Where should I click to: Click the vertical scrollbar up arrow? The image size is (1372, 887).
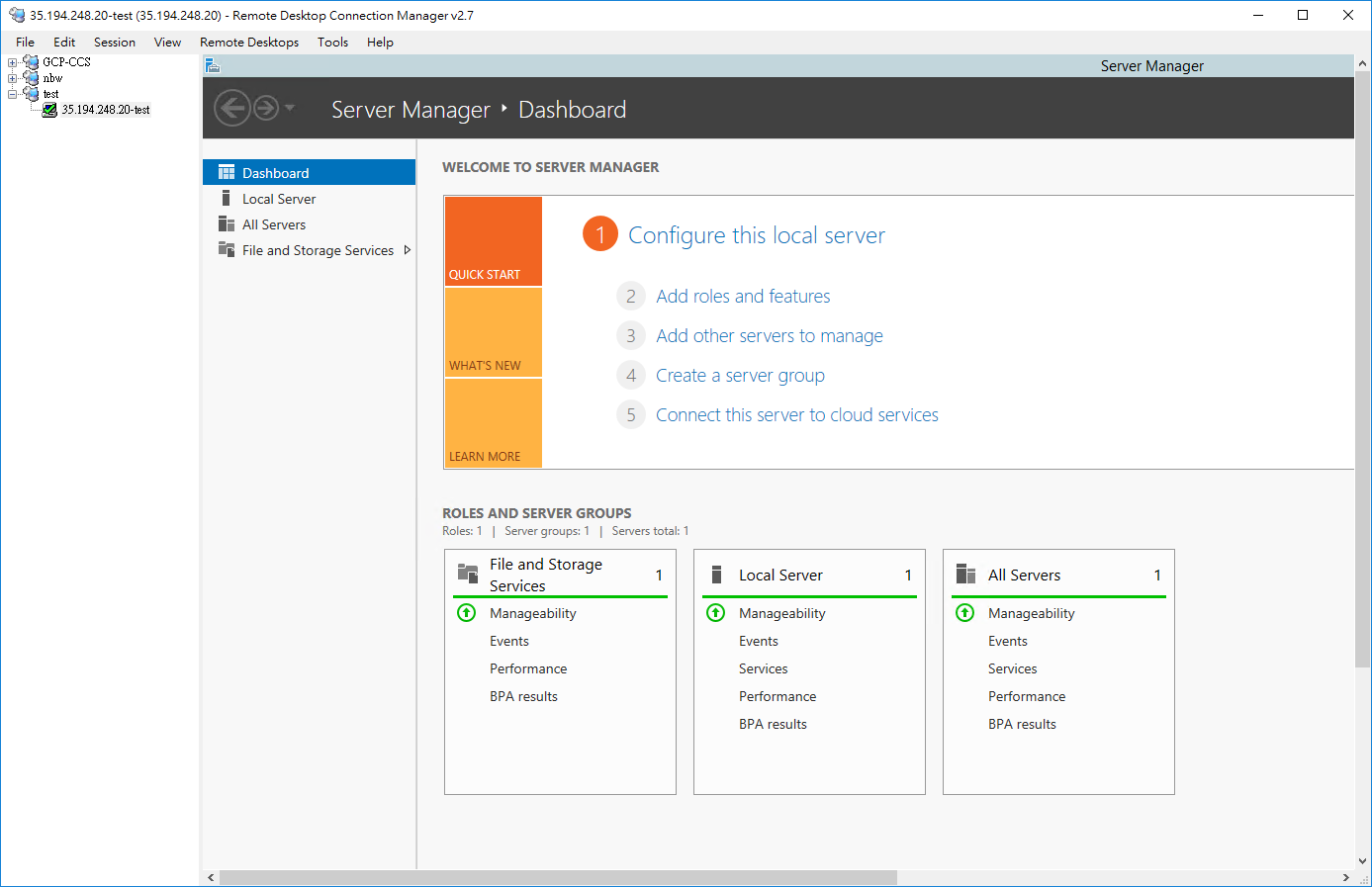click(x=1362, y=63)
